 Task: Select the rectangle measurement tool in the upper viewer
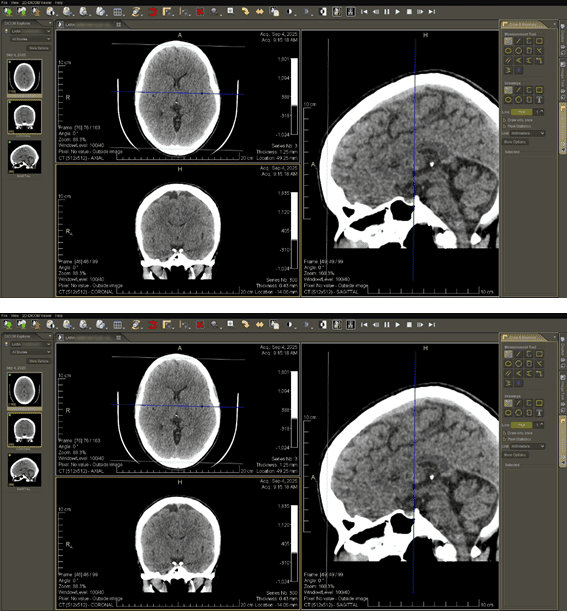click(539, 41)
